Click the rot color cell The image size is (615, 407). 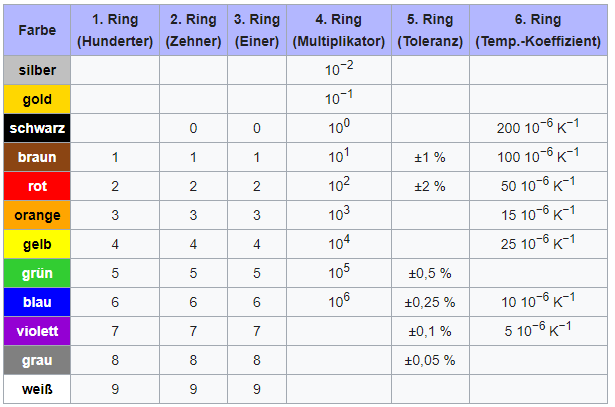pos(37,186)
